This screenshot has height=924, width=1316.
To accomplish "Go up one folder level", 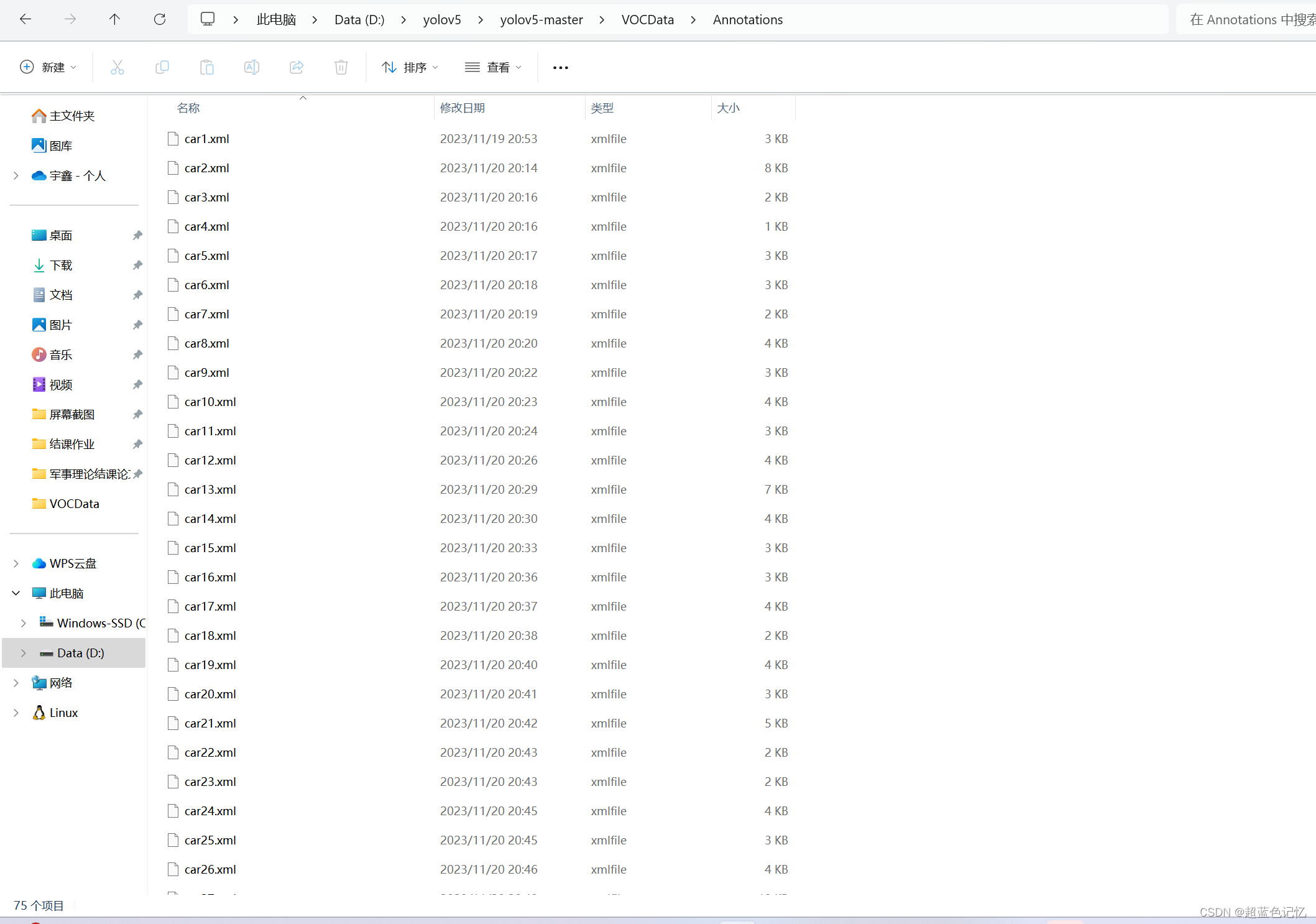I will coord(114,19).
